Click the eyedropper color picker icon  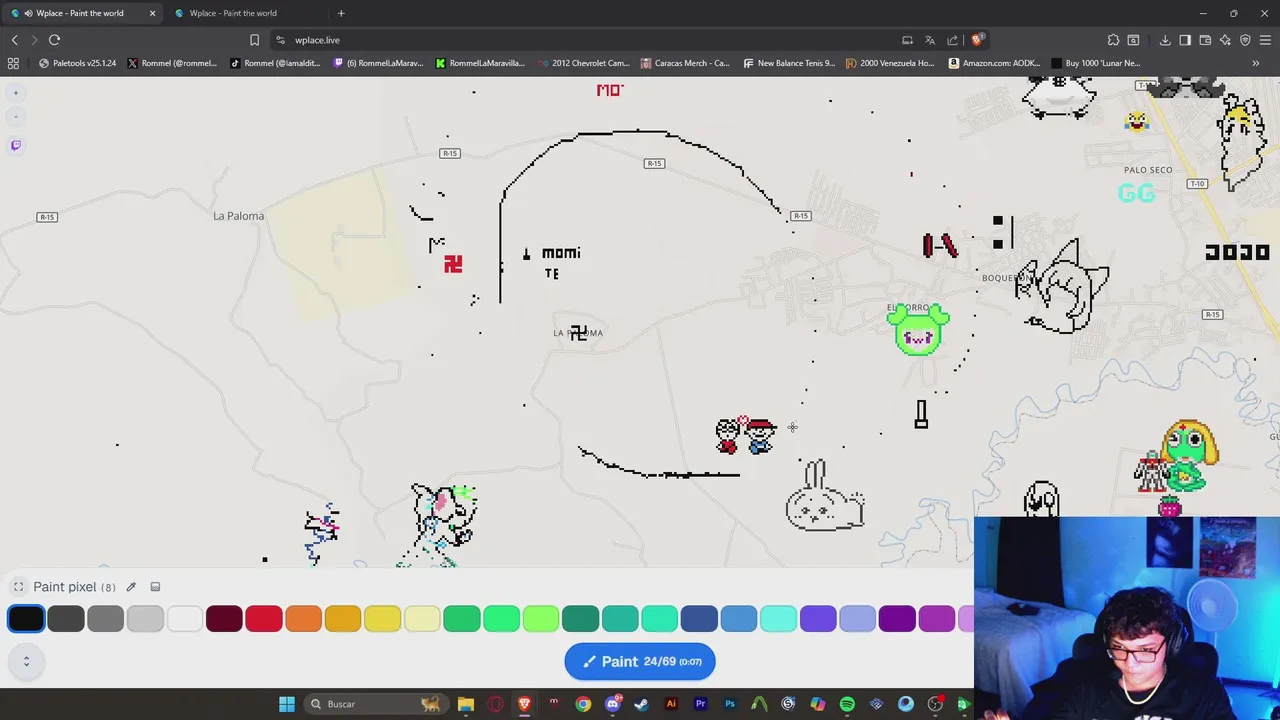(131, 587)
